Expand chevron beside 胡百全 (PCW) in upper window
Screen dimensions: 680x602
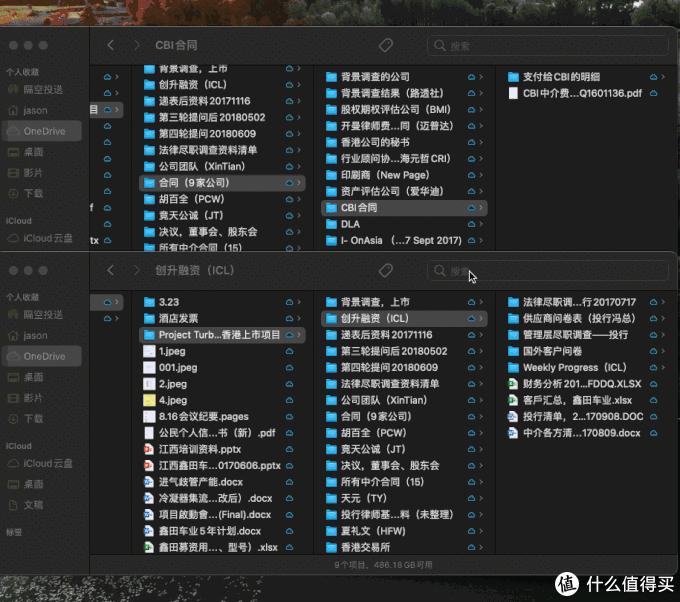(x=299, y=199)
